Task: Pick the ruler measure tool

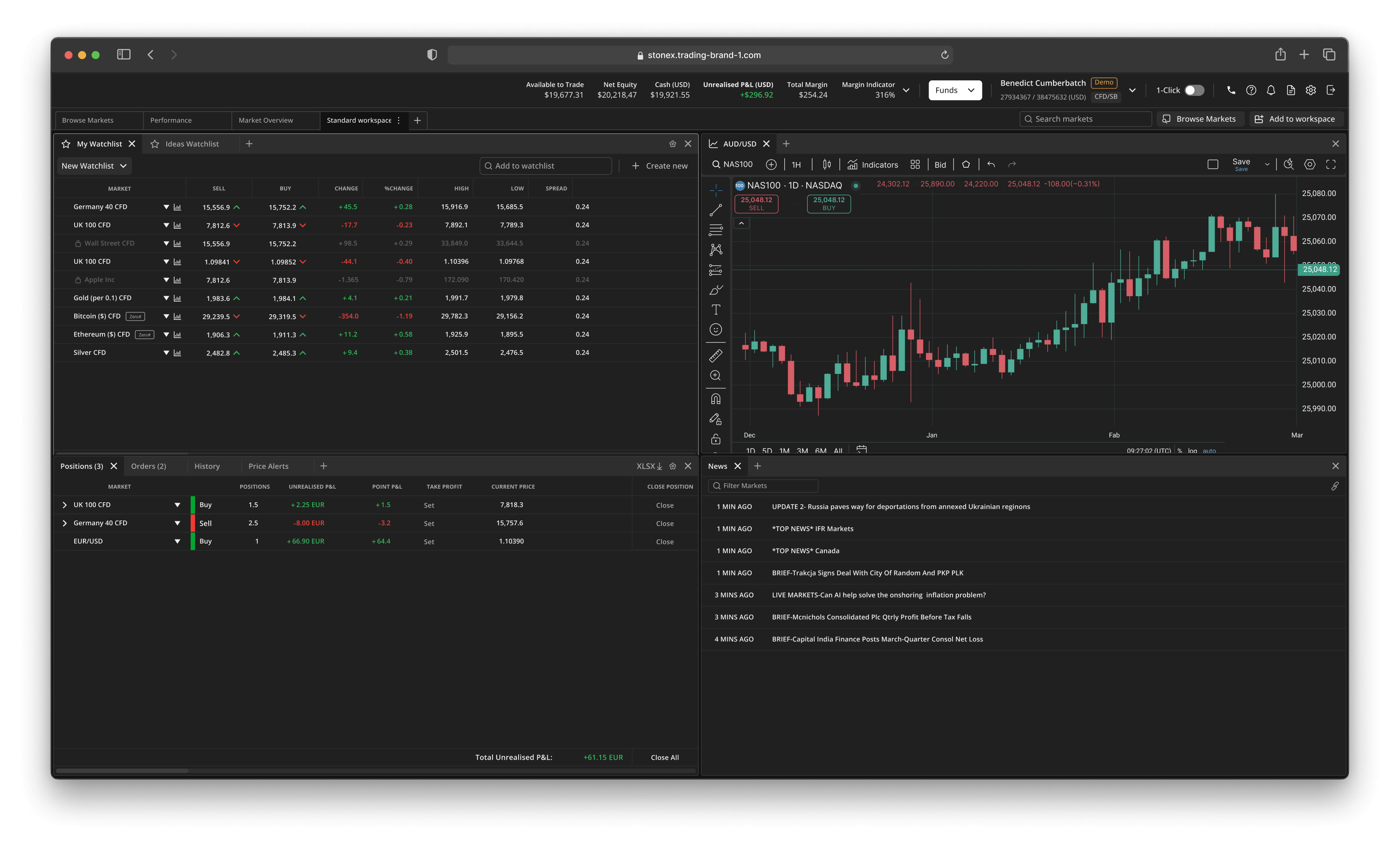Action: [715, 356]
